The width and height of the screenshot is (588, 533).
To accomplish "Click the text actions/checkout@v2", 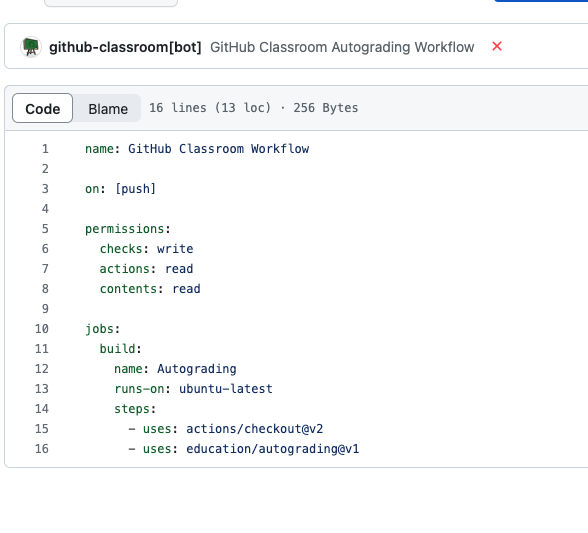I will 255,429.
